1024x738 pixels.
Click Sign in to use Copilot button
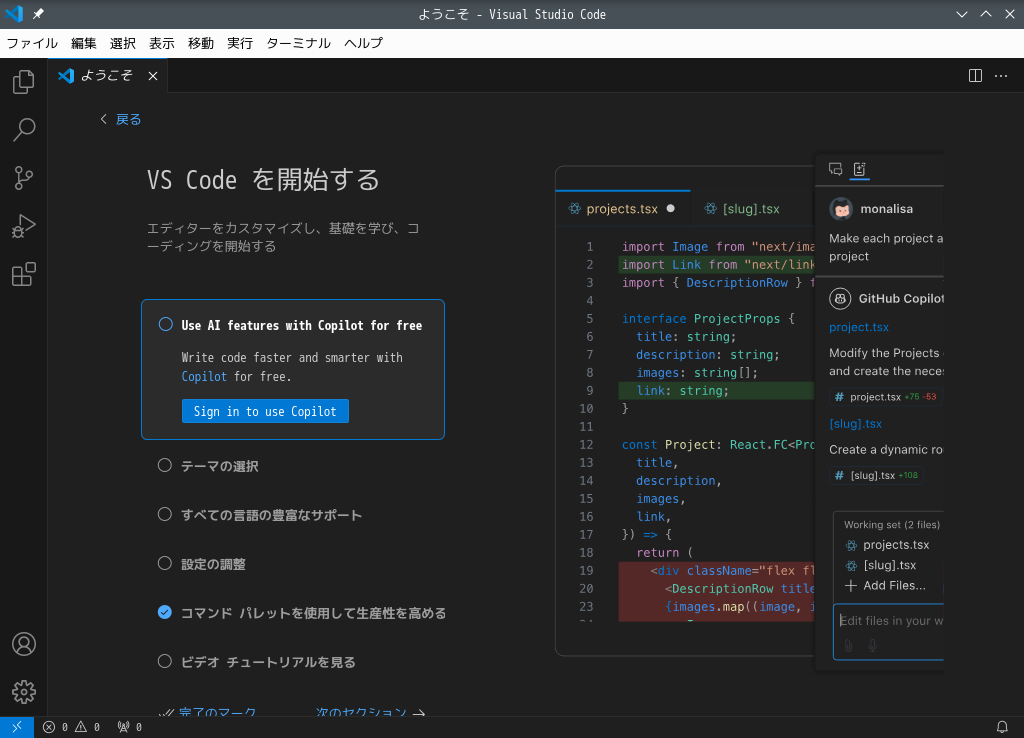tap(265, 411)
